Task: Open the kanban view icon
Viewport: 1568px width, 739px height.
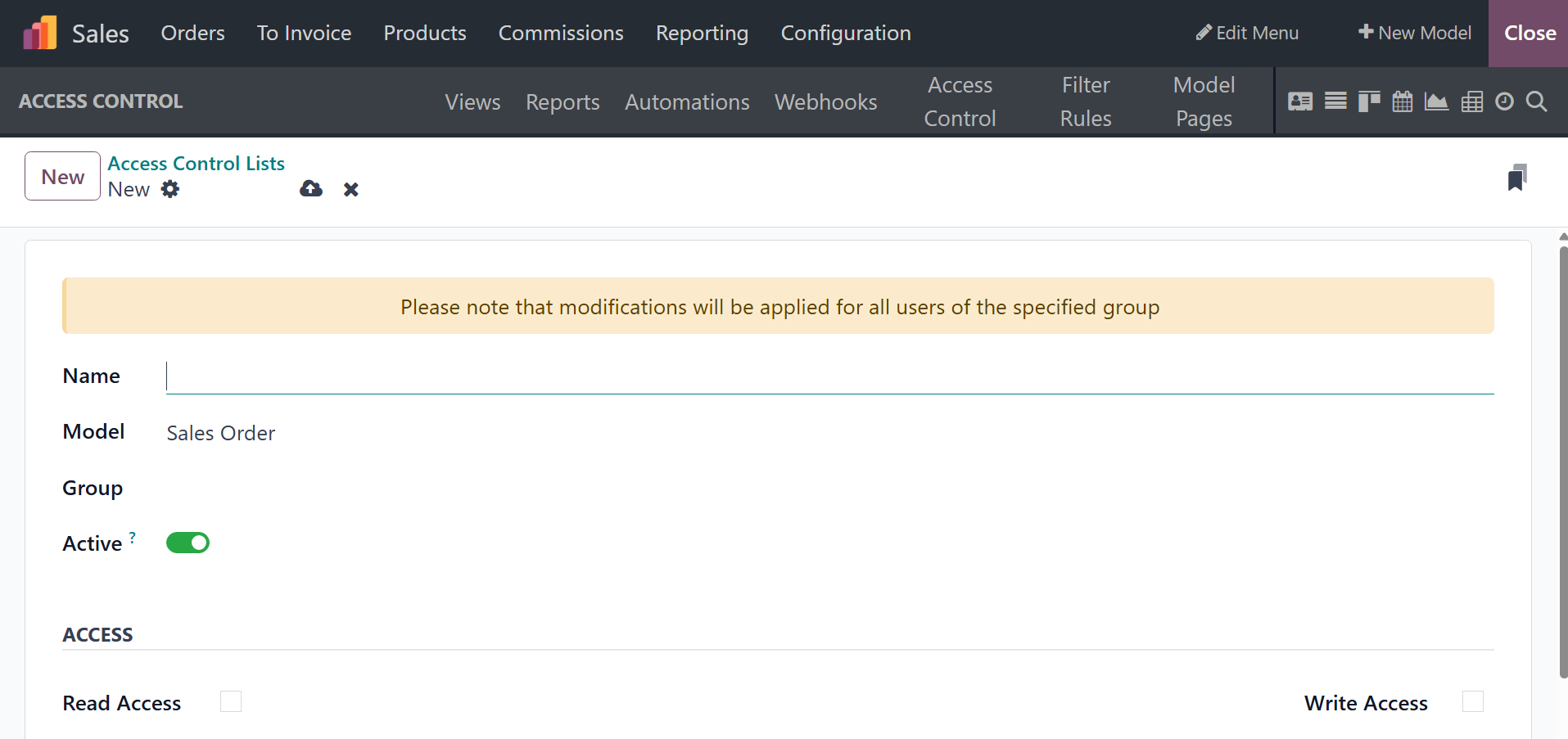Action: (1368, 101)
